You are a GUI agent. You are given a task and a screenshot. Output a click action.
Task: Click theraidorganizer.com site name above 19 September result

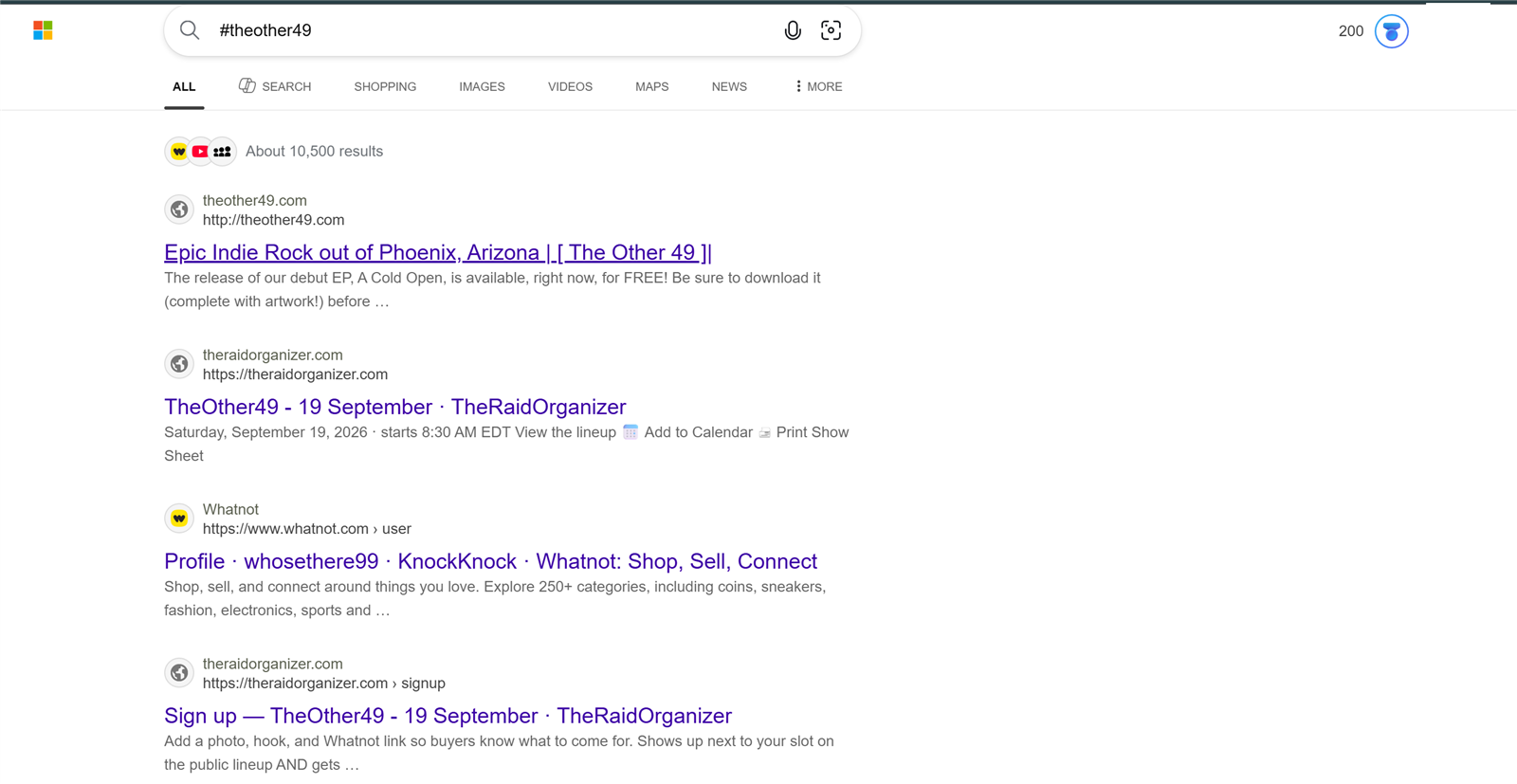(272, 356)
